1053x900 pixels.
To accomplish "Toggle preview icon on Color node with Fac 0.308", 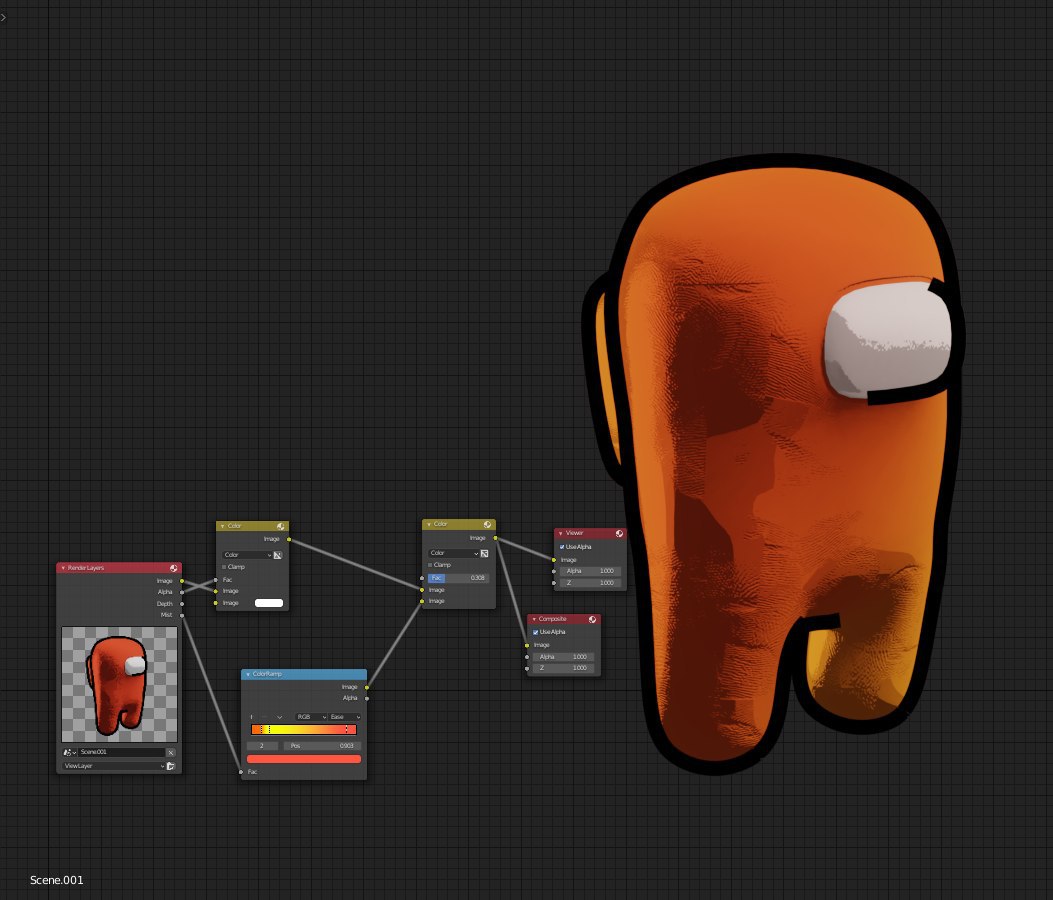I will click(x=488, y=525).
